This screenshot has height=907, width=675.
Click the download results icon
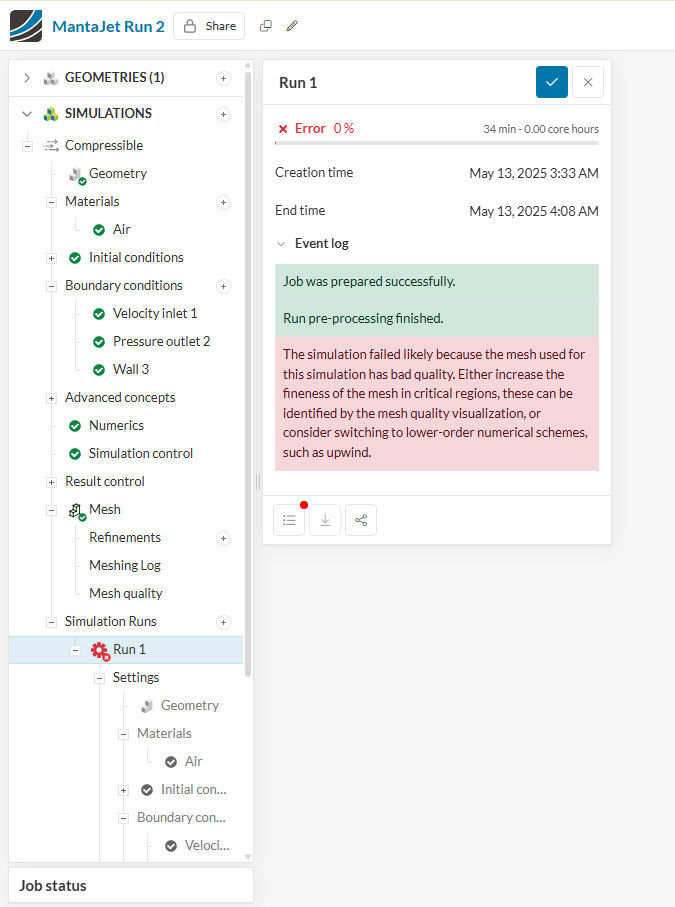click(x=325, y=520)
